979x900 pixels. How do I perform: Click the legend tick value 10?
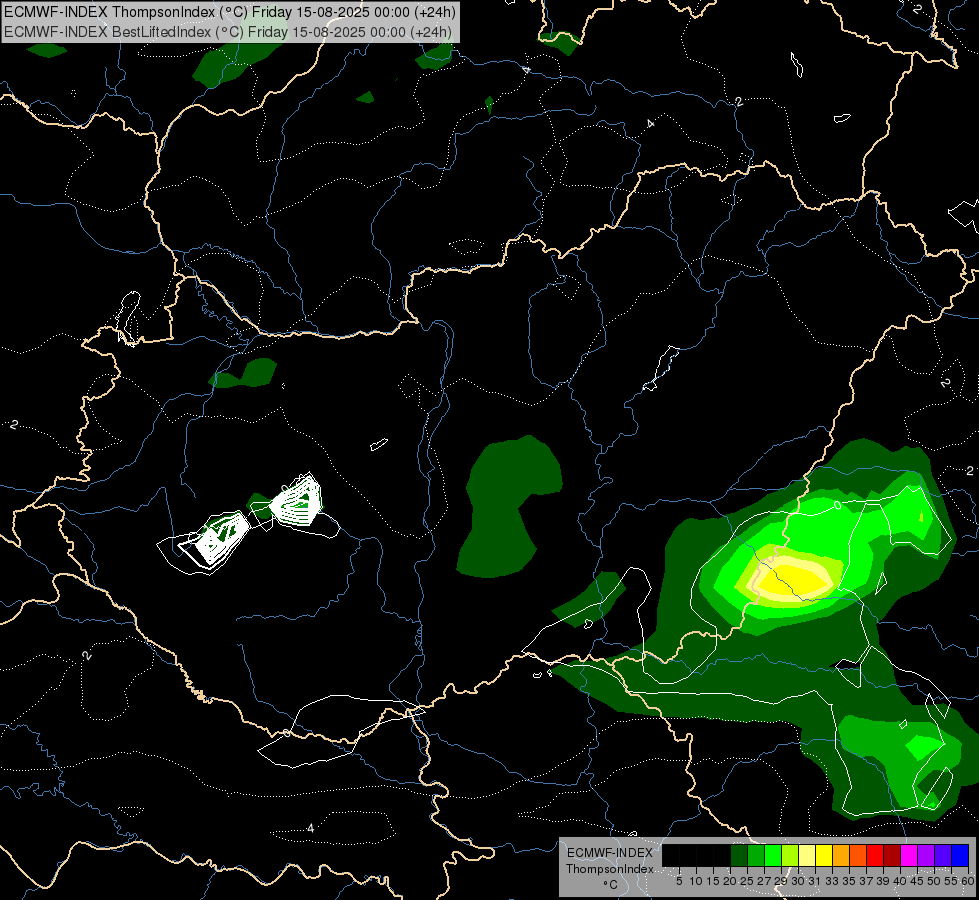[696, 881]
